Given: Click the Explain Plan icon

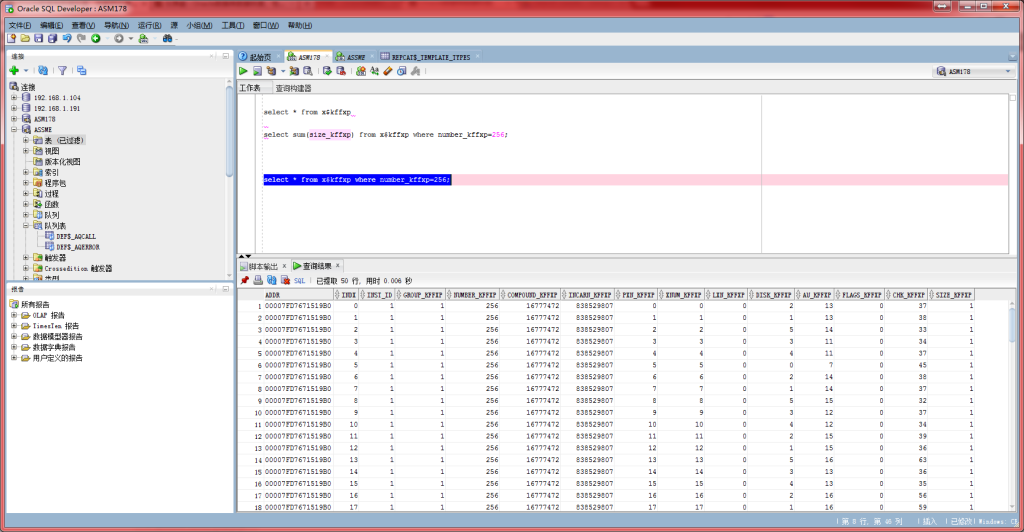Looking at the screenshot, I should pyautogui.click(x=271, y=71).
